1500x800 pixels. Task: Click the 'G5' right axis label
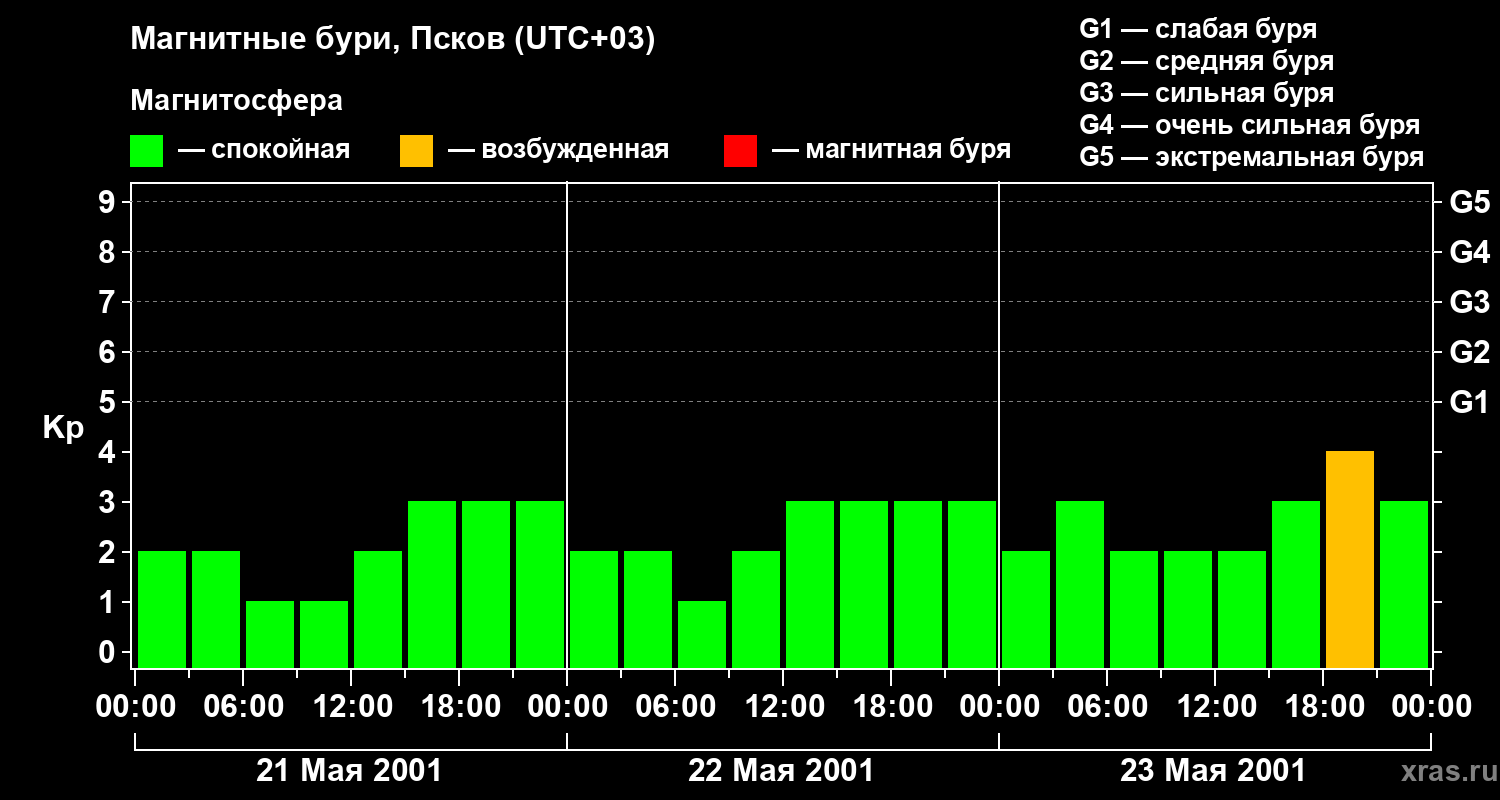[x=1469, y=202]
